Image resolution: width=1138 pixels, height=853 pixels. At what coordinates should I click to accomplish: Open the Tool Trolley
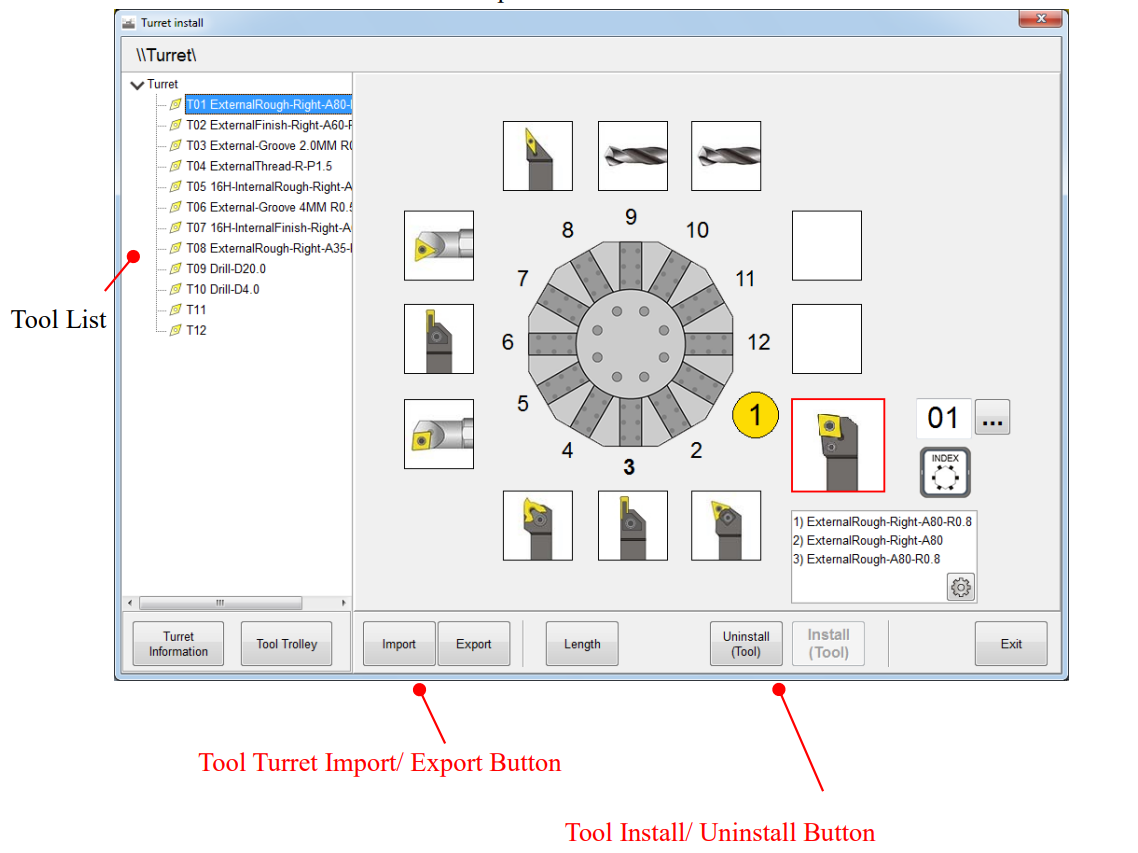click(x=287, y=644)
